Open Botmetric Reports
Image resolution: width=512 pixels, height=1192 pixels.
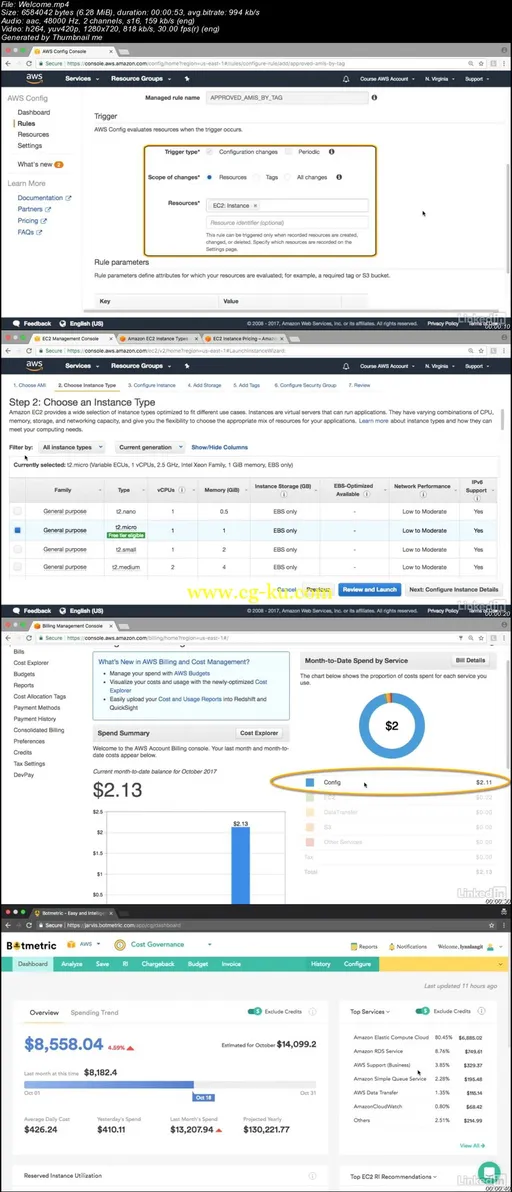(364, 946)
